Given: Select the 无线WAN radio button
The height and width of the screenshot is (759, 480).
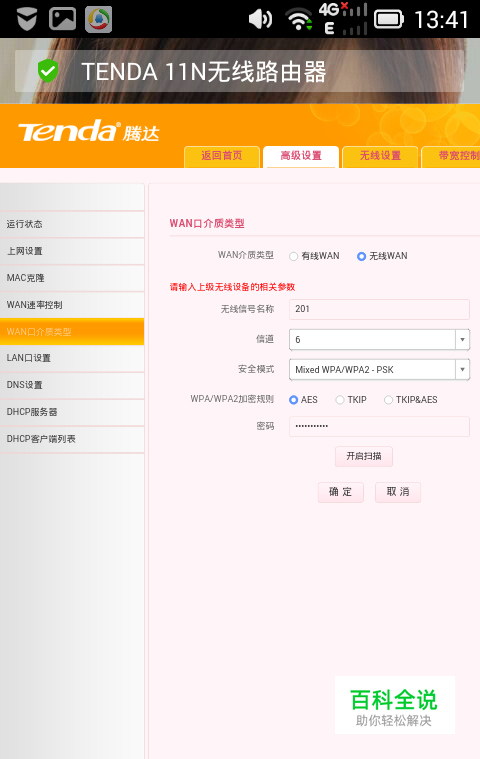Looking at the screenshot, I should pyautogui.click(x=361, y=257).
